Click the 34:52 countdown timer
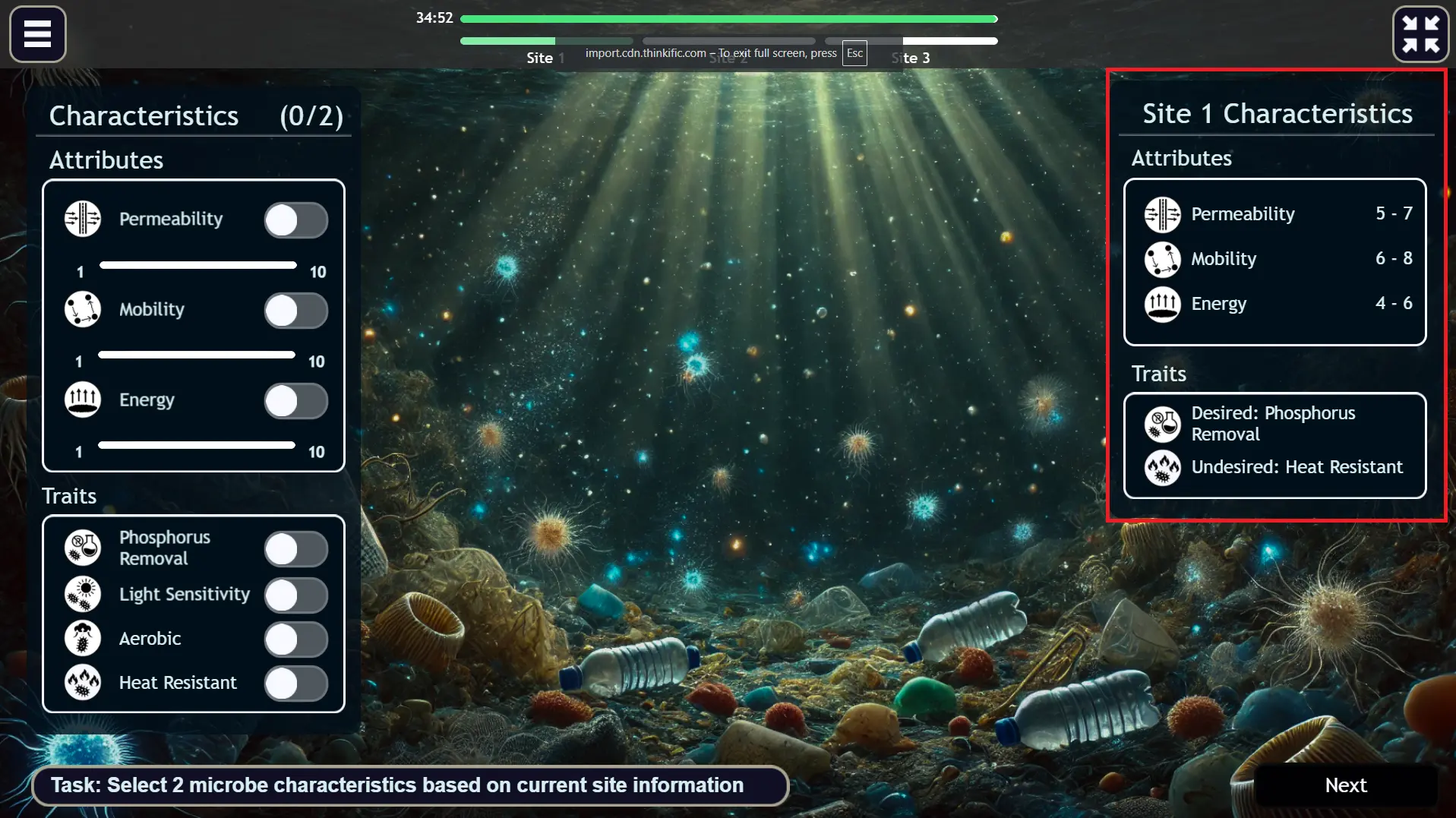 click(434, 17)
